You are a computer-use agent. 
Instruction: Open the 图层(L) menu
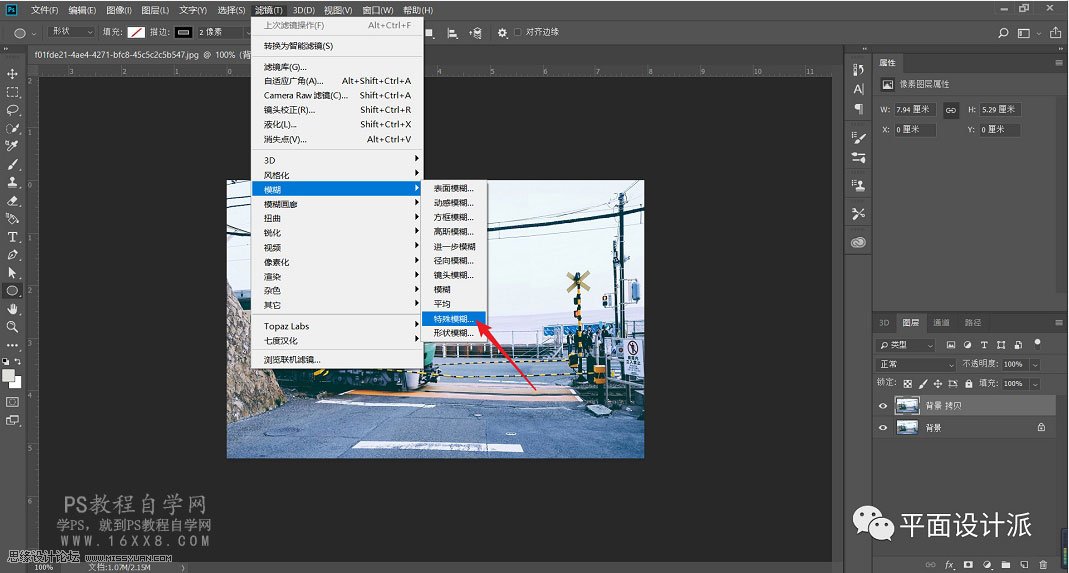pos(155,10)
